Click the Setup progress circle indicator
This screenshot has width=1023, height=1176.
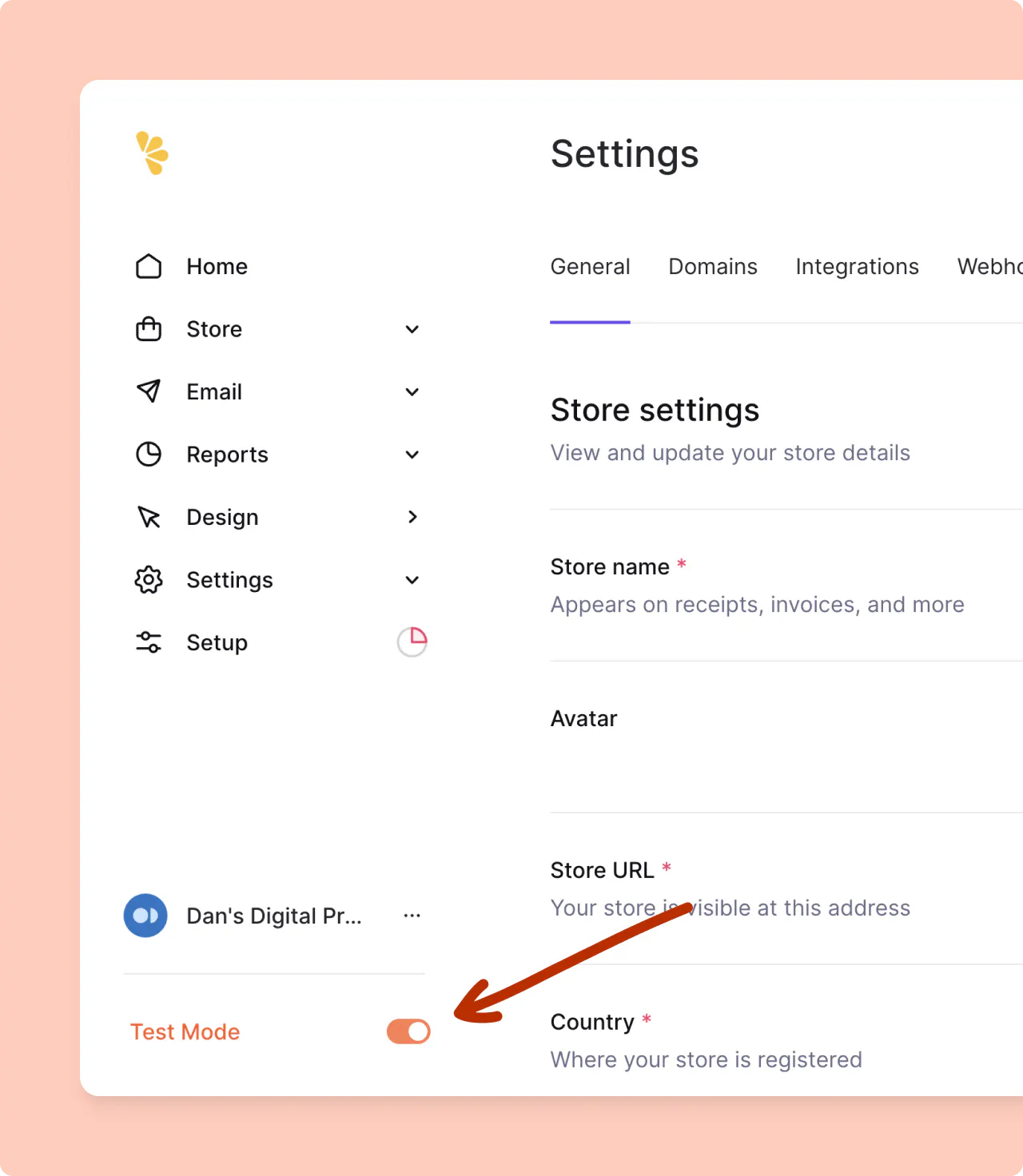412,642
